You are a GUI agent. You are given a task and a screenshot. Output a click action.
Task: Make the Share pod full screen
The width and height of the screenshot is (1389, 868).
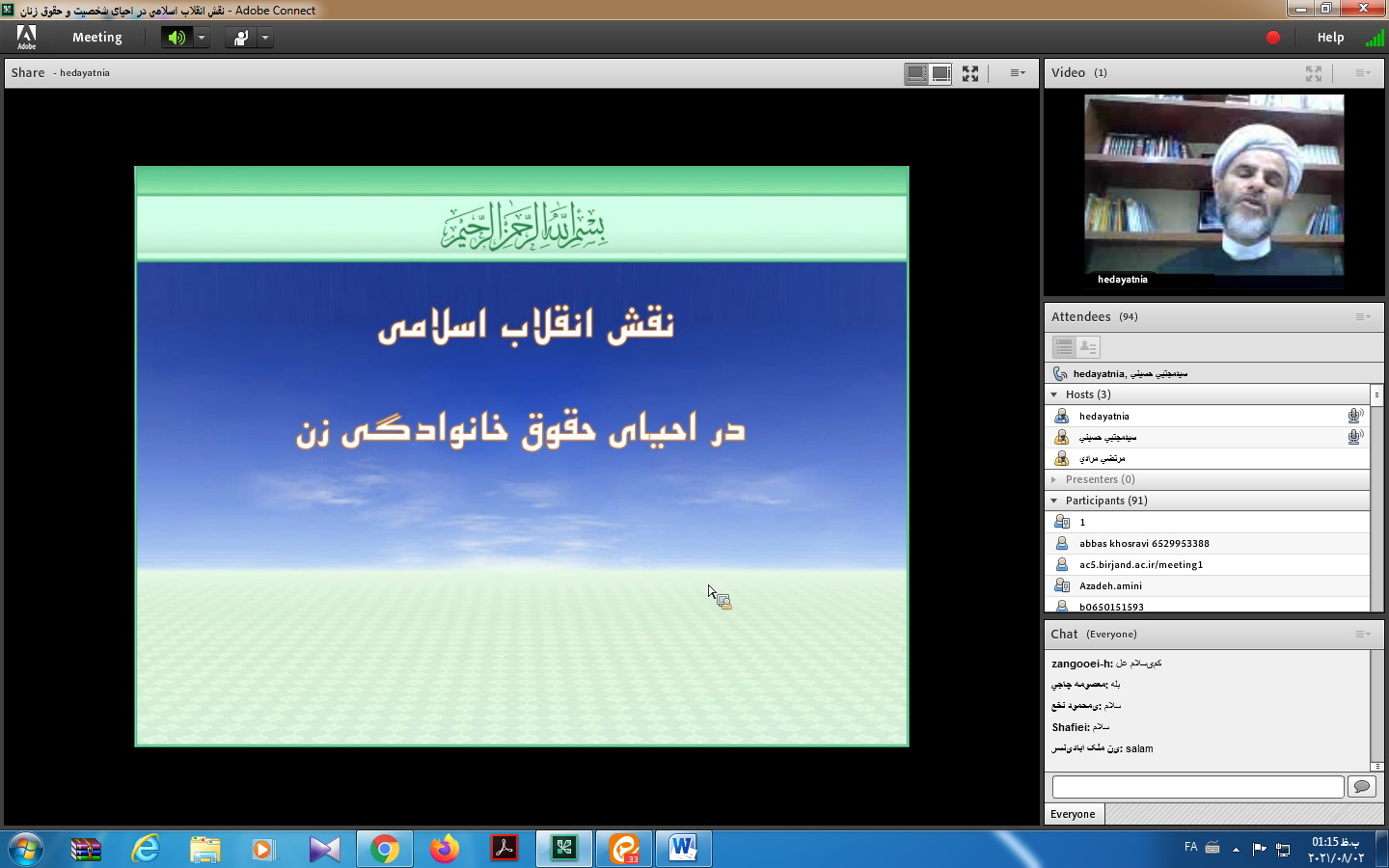click(970, 73)
